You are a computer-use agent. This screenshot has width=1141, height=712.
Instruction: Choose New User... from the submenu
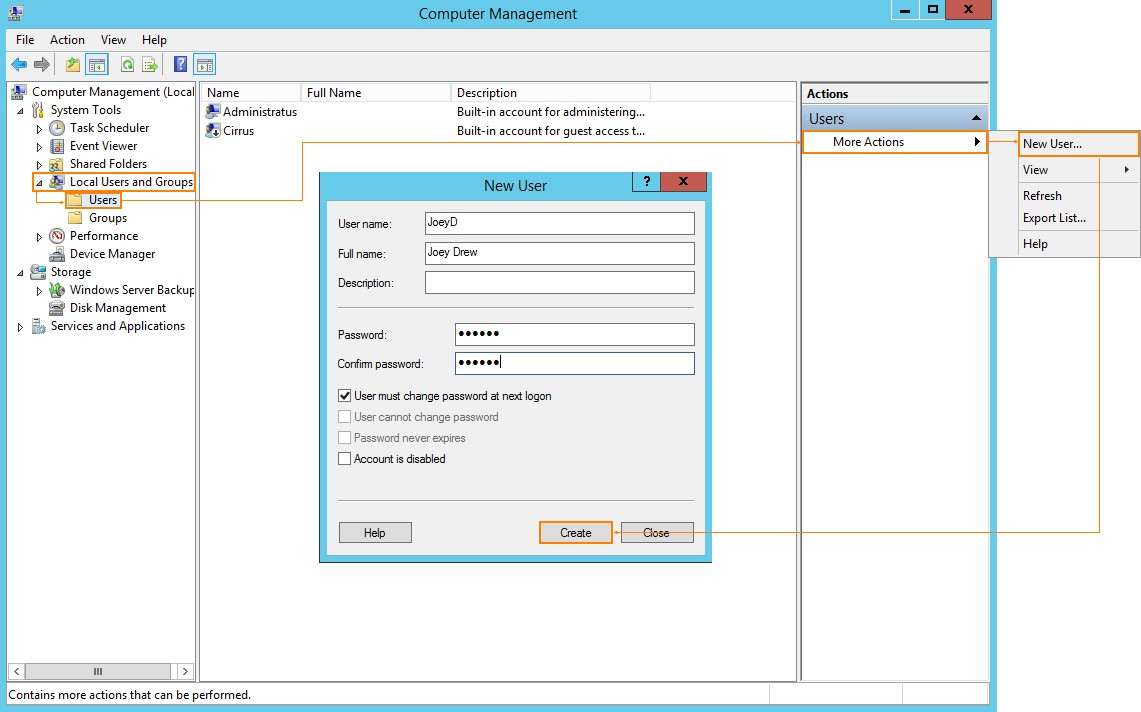(1052, 144)
